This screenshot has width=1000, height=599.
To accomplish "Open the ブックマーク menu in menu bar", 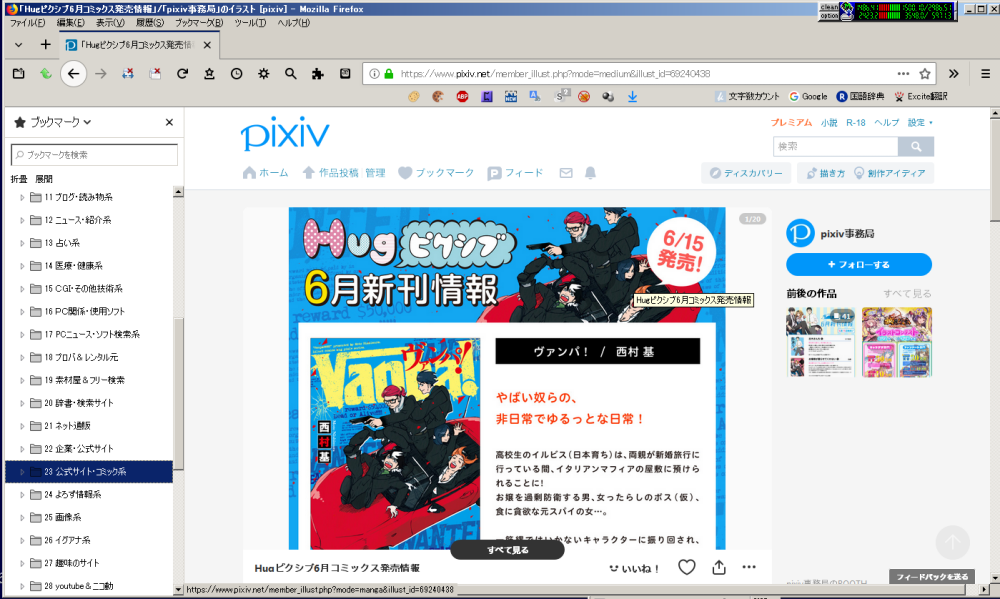I will pos(199,22).
